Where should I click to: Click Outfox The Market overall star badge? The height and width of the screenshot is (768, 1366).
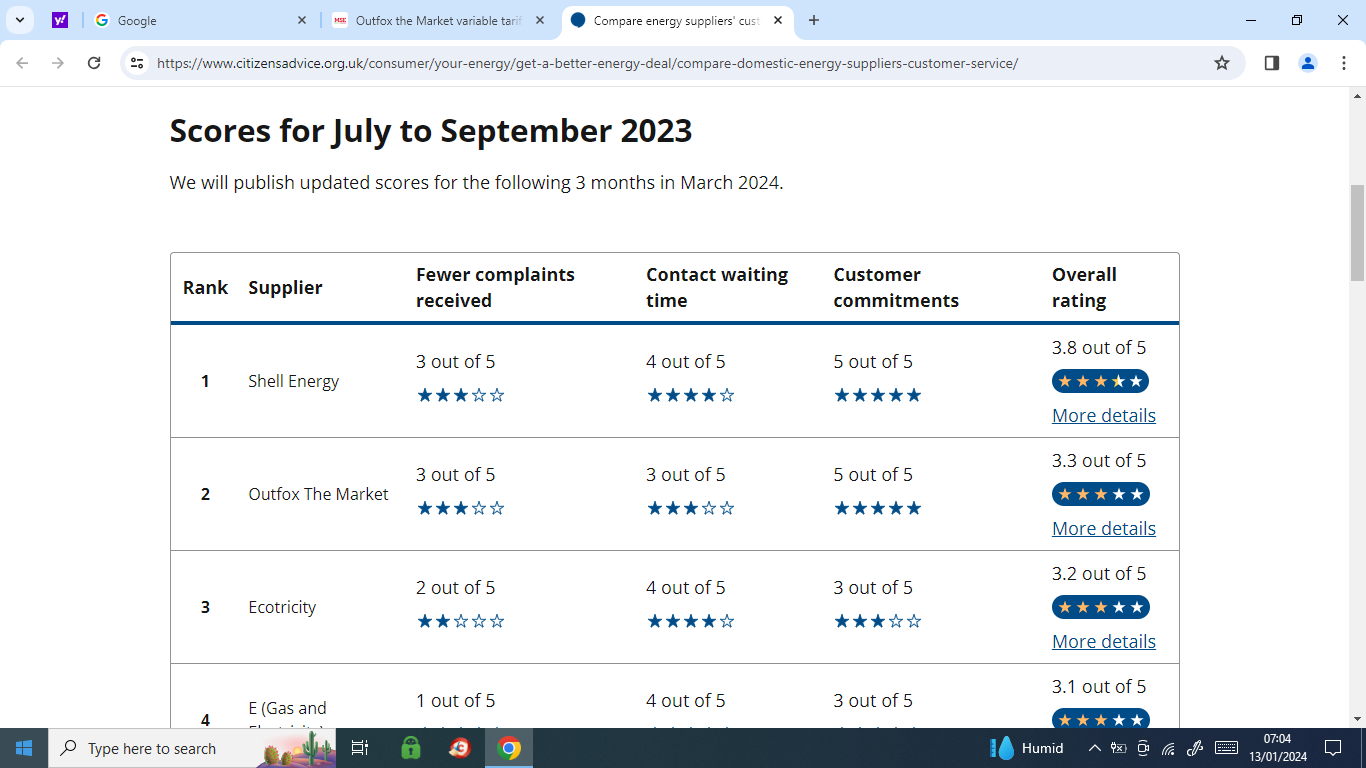(1100, 494)
